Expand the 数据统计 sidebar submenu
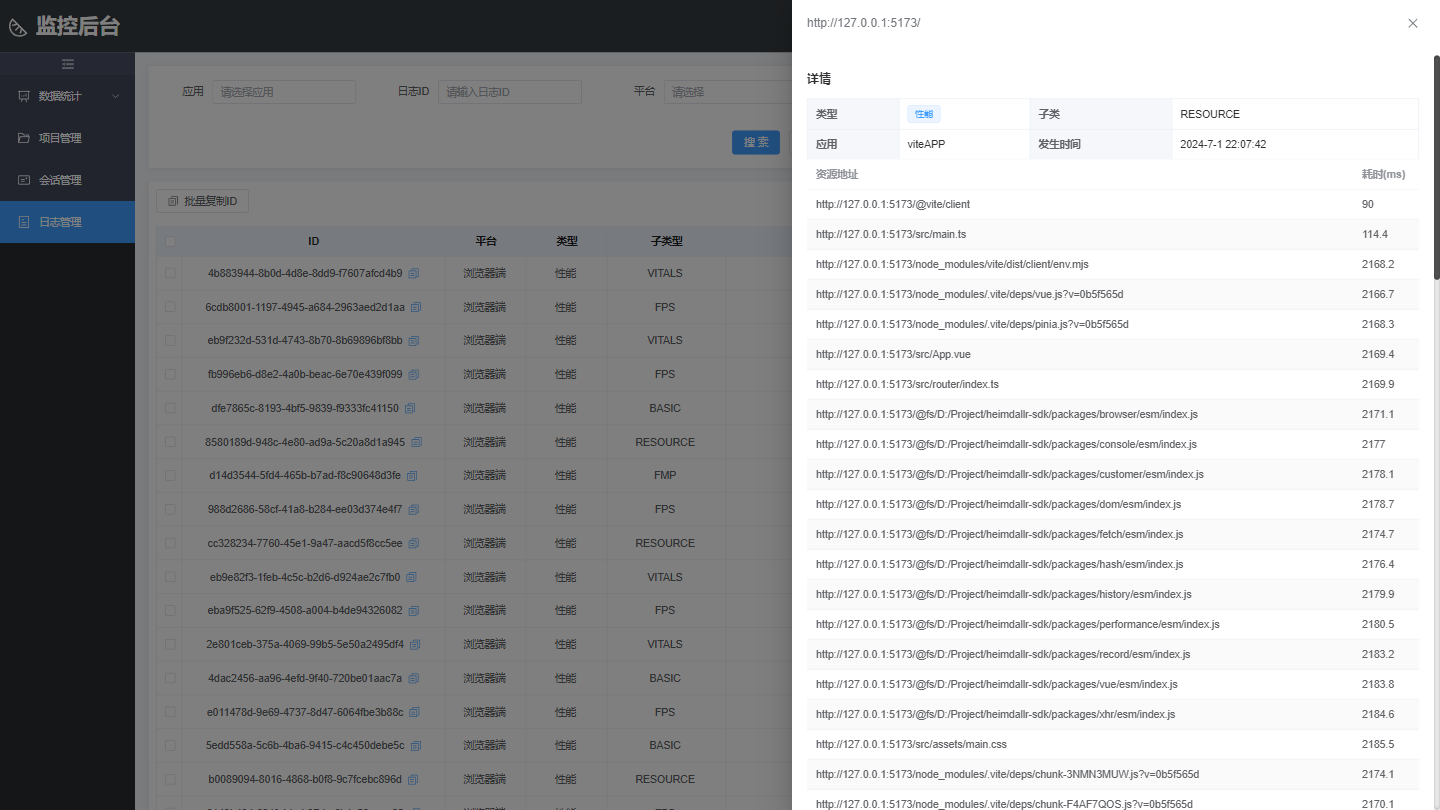1440x810 pixels. [x=67, y=96]
